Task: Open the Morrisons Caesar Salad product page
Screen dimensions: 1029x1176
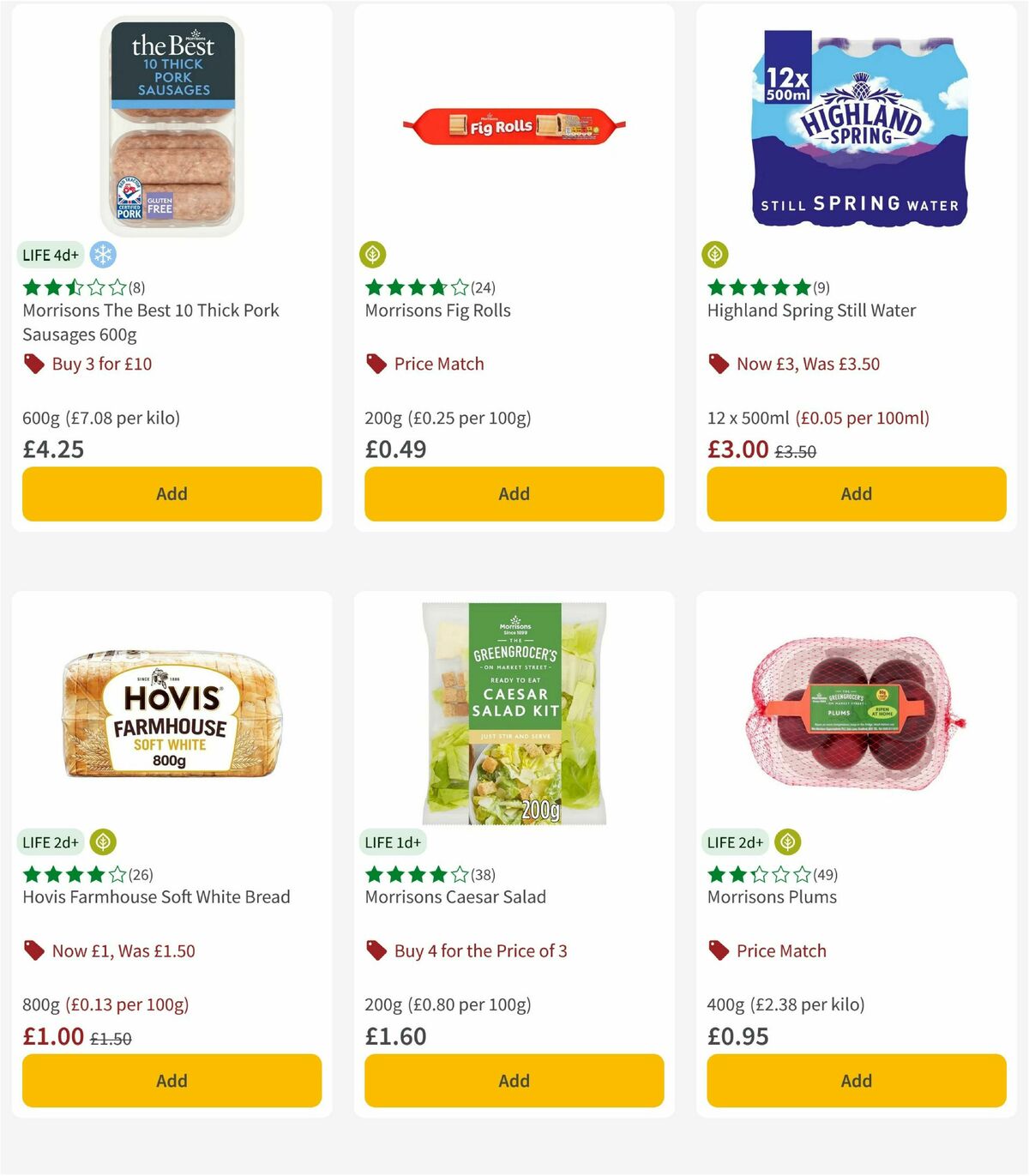Action: tap(456, 896)
